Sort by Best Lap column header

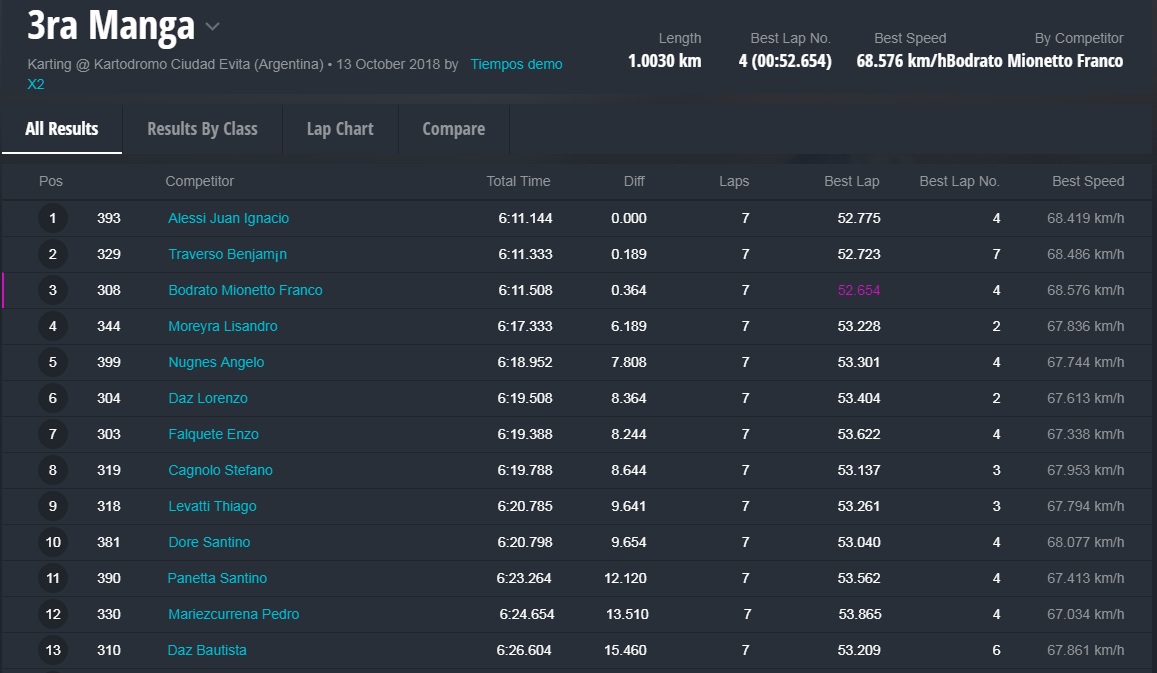tap(852, 181)
